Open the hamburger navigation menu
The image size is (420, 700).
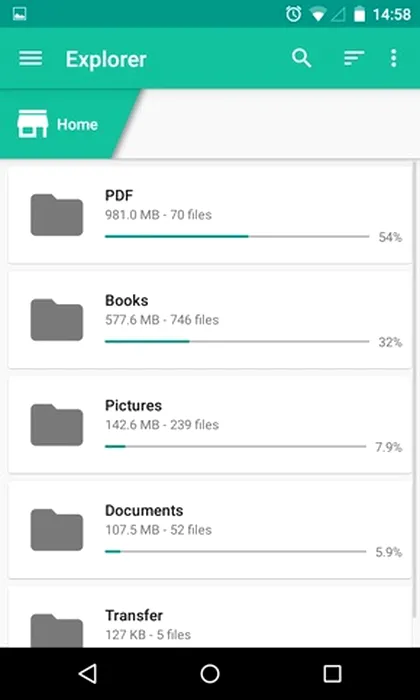pos(31,58)
